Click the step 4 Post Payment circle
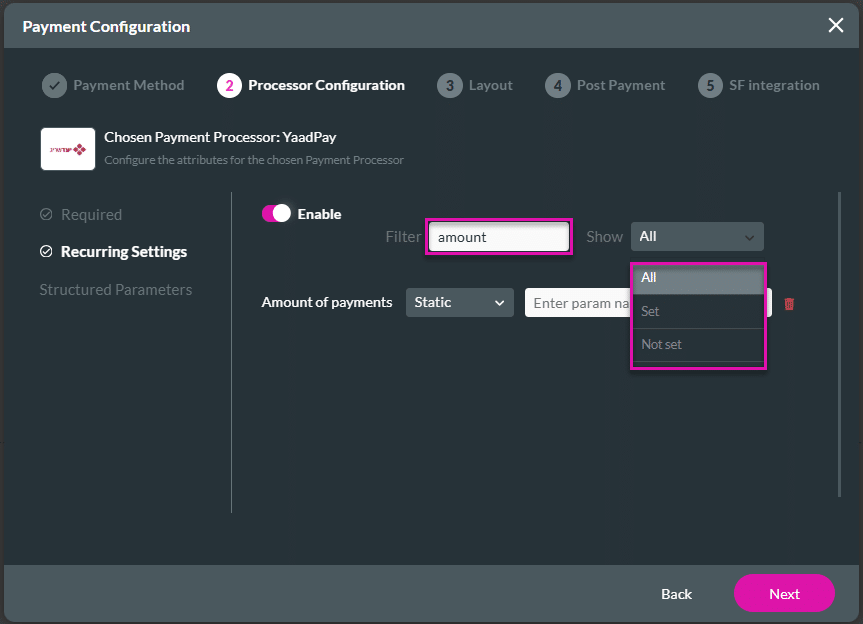 point(557,86)
